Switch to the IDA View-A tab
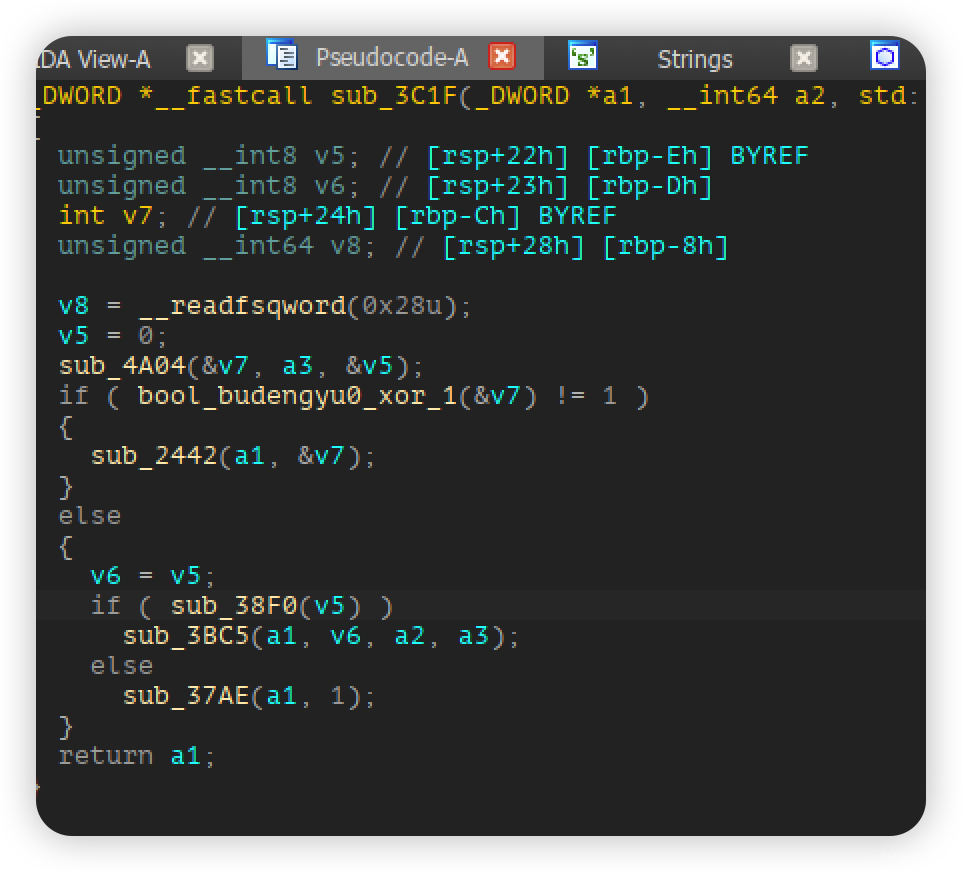962x872 pixels. 95,60
